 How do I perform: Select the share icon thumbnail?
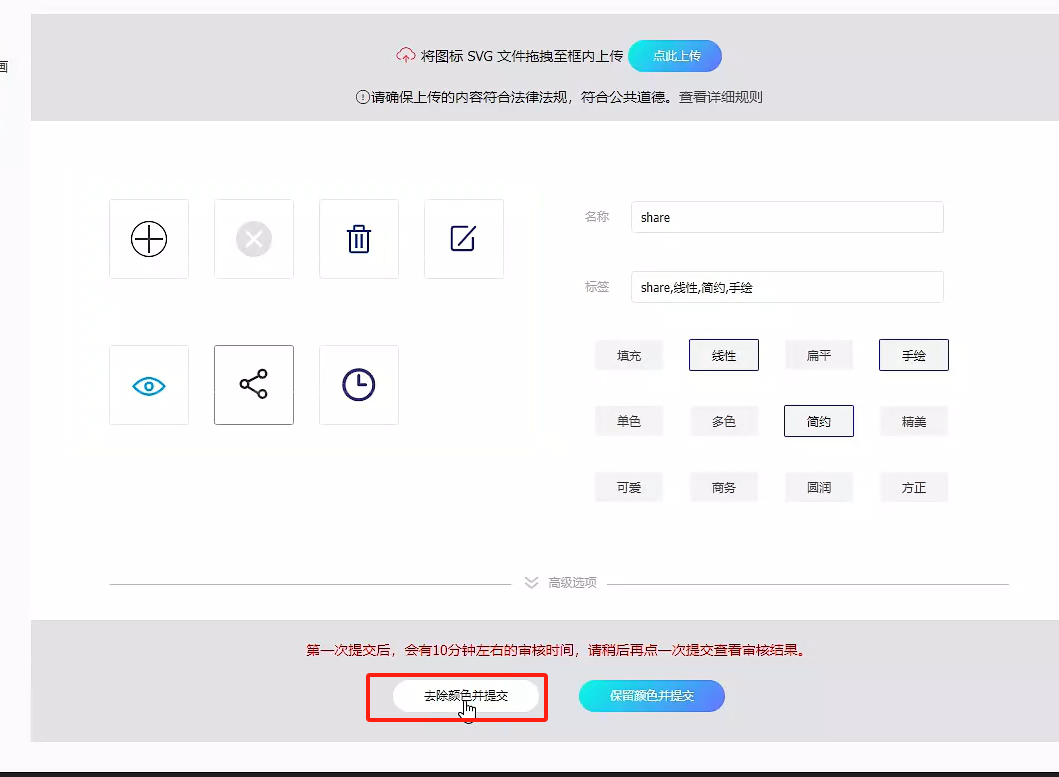pos(254,385)
